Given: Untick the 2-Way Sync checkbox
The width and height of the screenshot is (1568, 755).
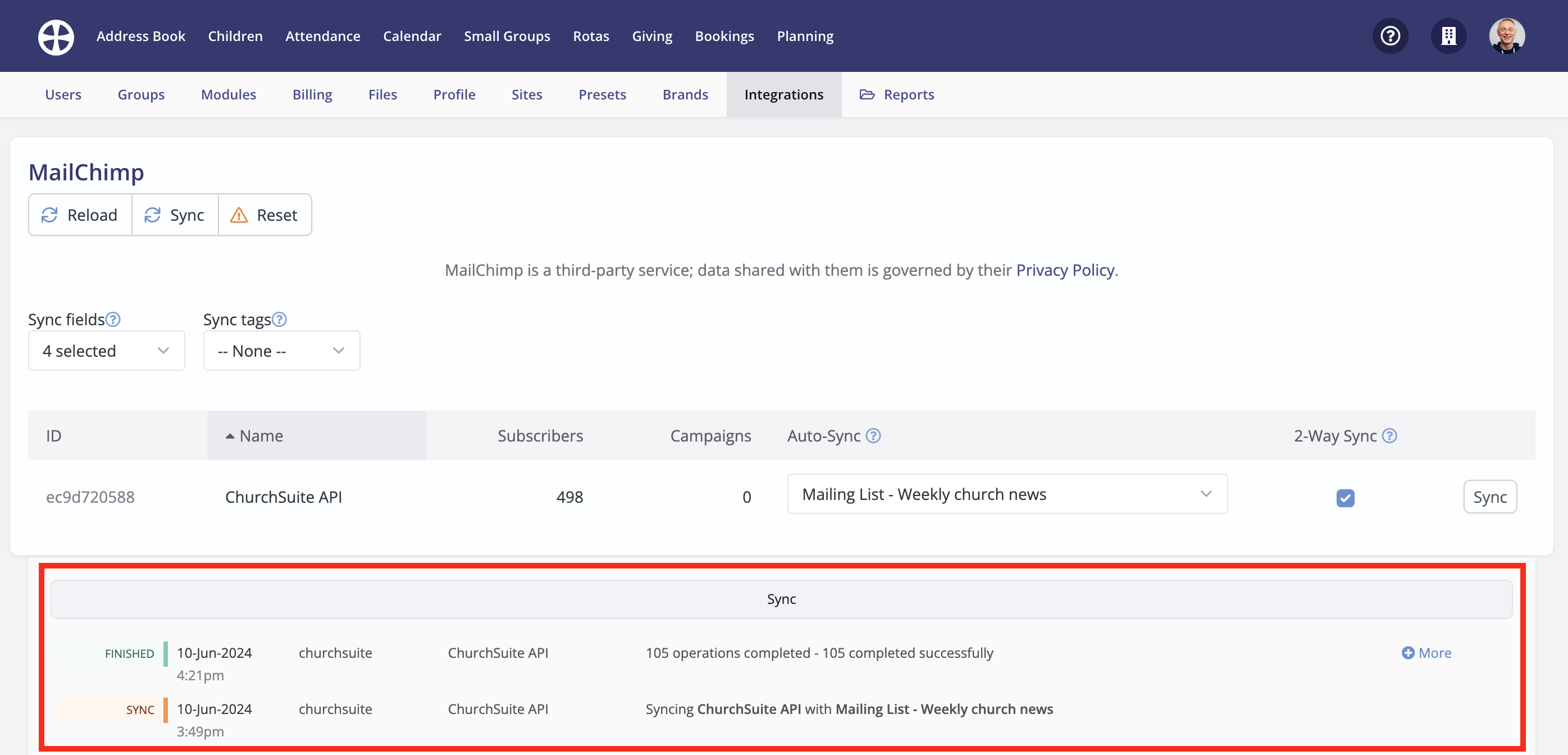Looking at the screenshot, I should click(1345, 498).
